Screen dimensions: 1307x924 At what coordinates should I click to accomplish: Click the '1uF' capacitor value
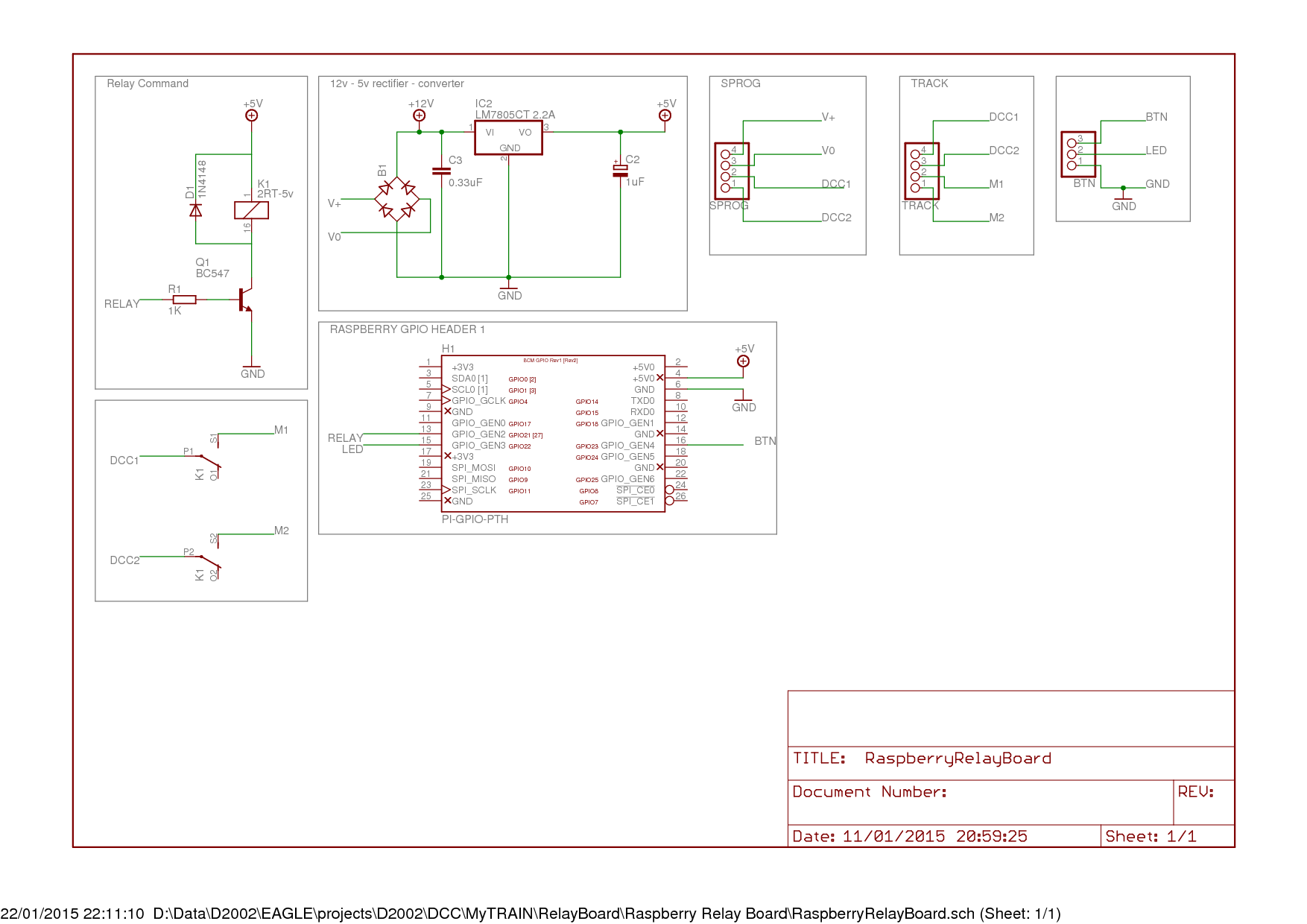[635, 182]
